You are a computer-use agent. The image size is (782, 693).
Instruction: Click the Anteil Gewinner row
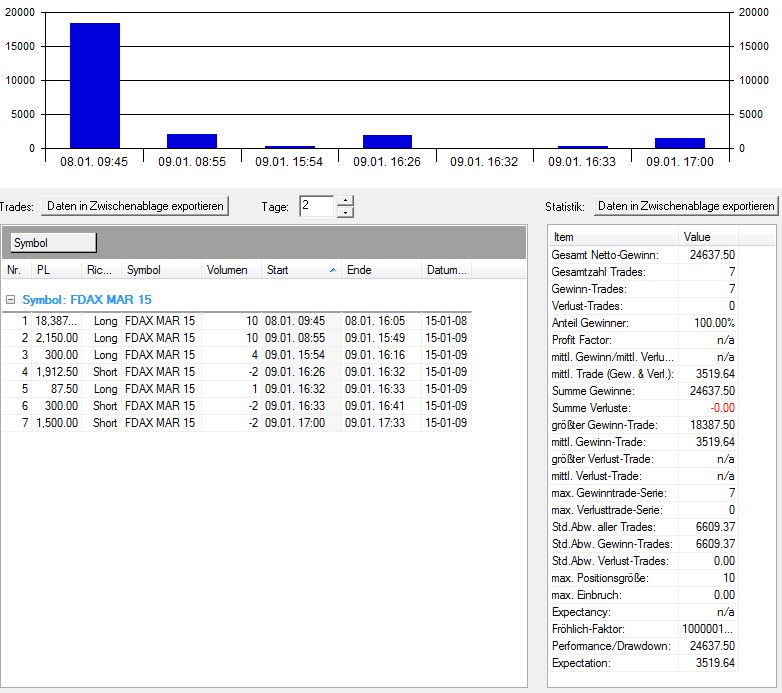(x=643, y=323)
